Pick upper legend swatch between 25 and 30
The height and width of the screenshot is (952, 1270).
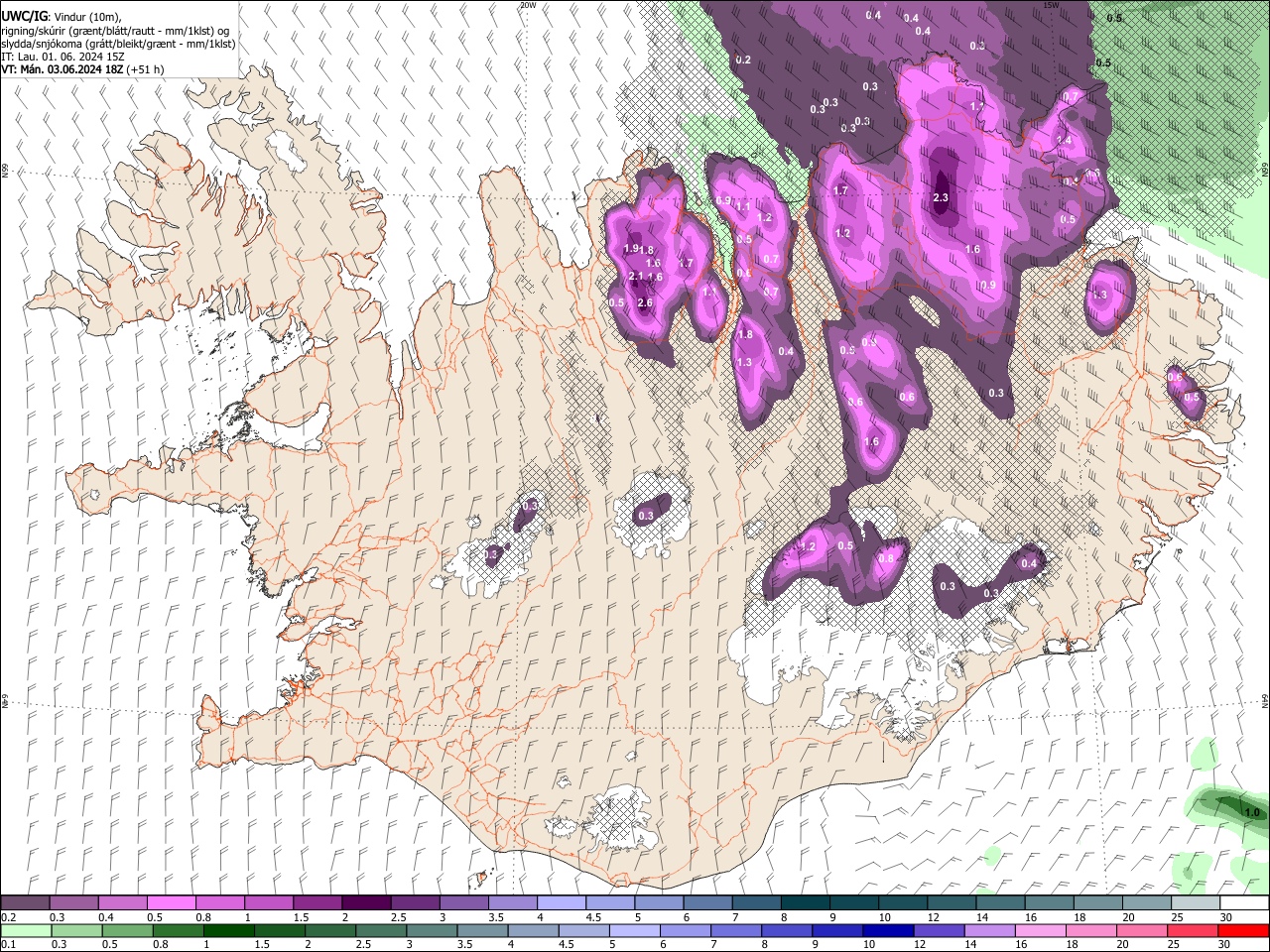(1197, 902)
